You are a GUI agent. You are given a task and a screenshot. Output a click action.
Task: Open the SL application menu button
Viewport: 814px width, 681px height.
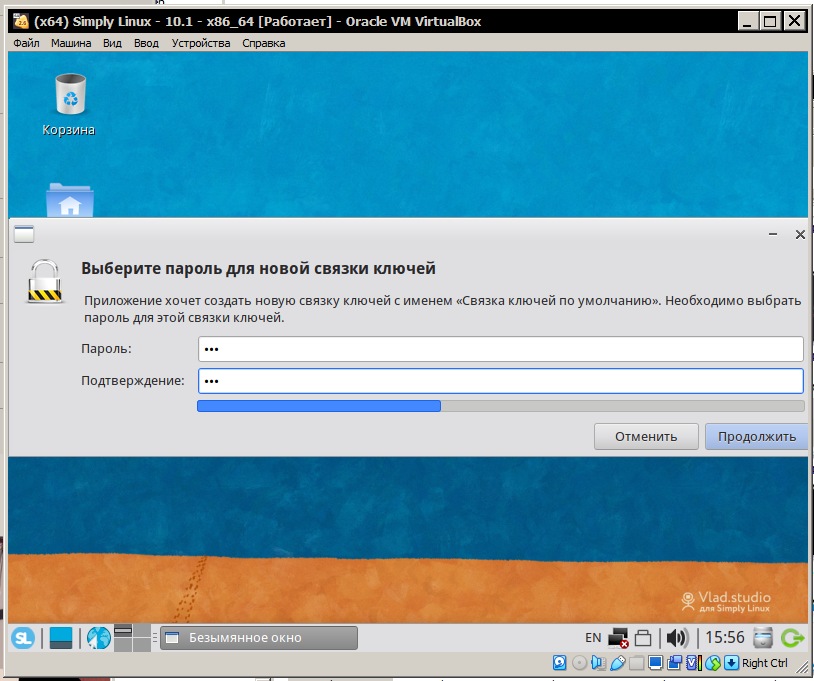pyautogui.click(x=23, y=638)
